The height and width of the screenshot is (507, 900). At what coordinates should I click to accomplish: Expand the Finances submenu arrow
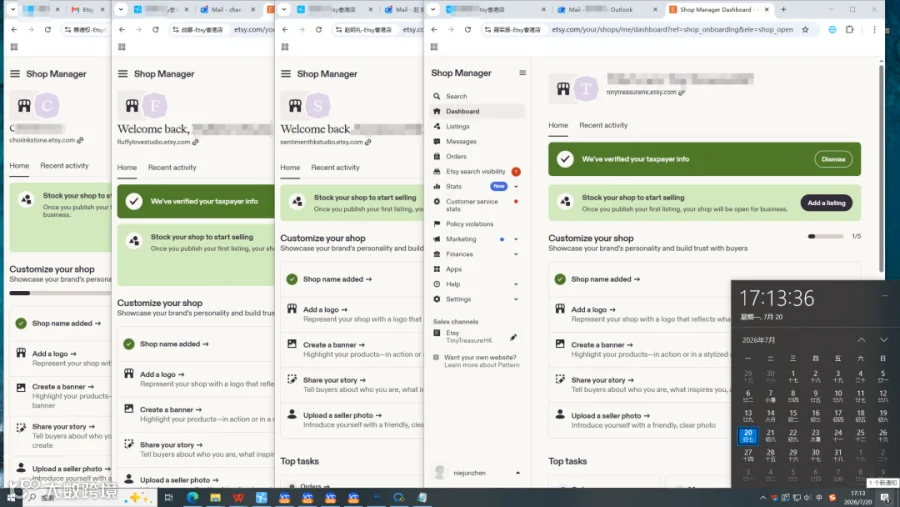pos(516,254)
